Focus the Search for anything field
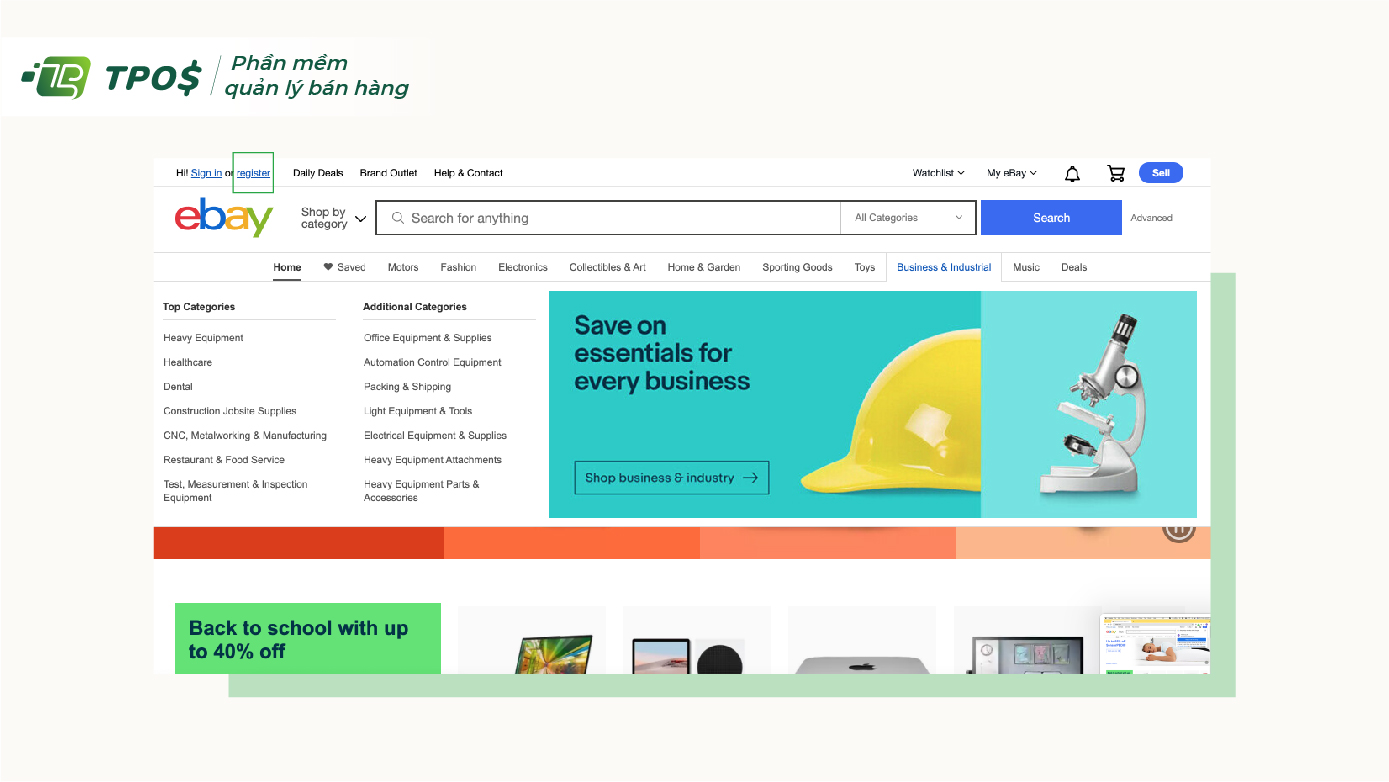Image resolution: width=1389 pixels, height=782 pixels. (x=608, y=218)
